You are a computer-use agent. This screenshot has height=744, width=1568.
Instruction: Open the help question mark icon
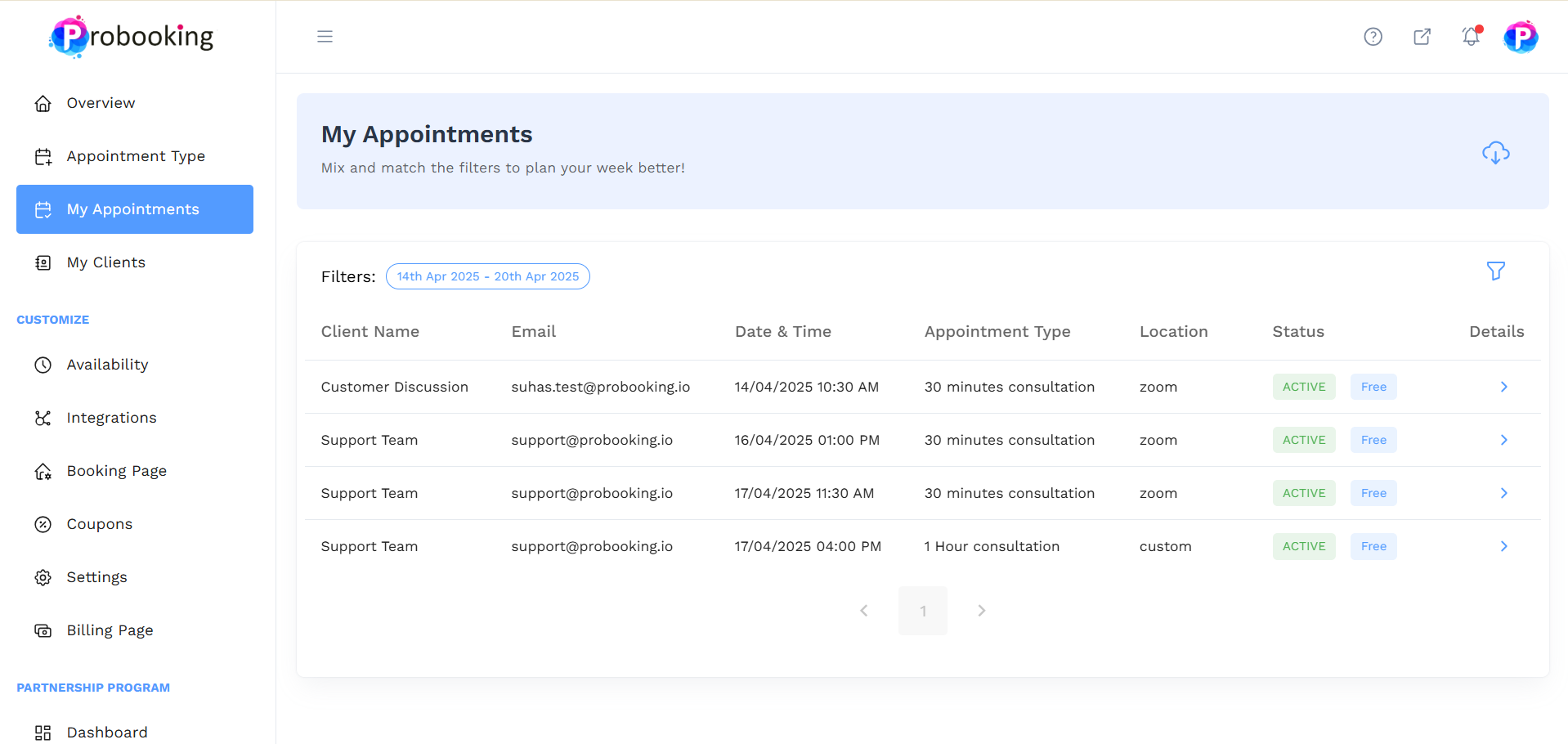(1373, 37)
